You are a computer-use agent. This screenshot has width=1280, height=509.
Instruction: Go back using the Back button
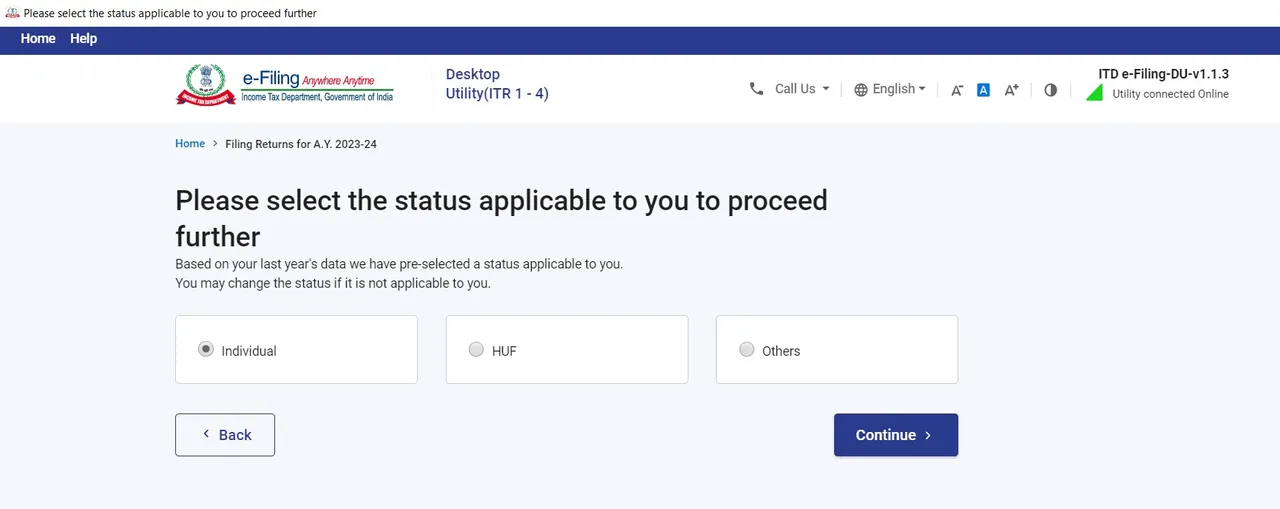click(225, 435)
